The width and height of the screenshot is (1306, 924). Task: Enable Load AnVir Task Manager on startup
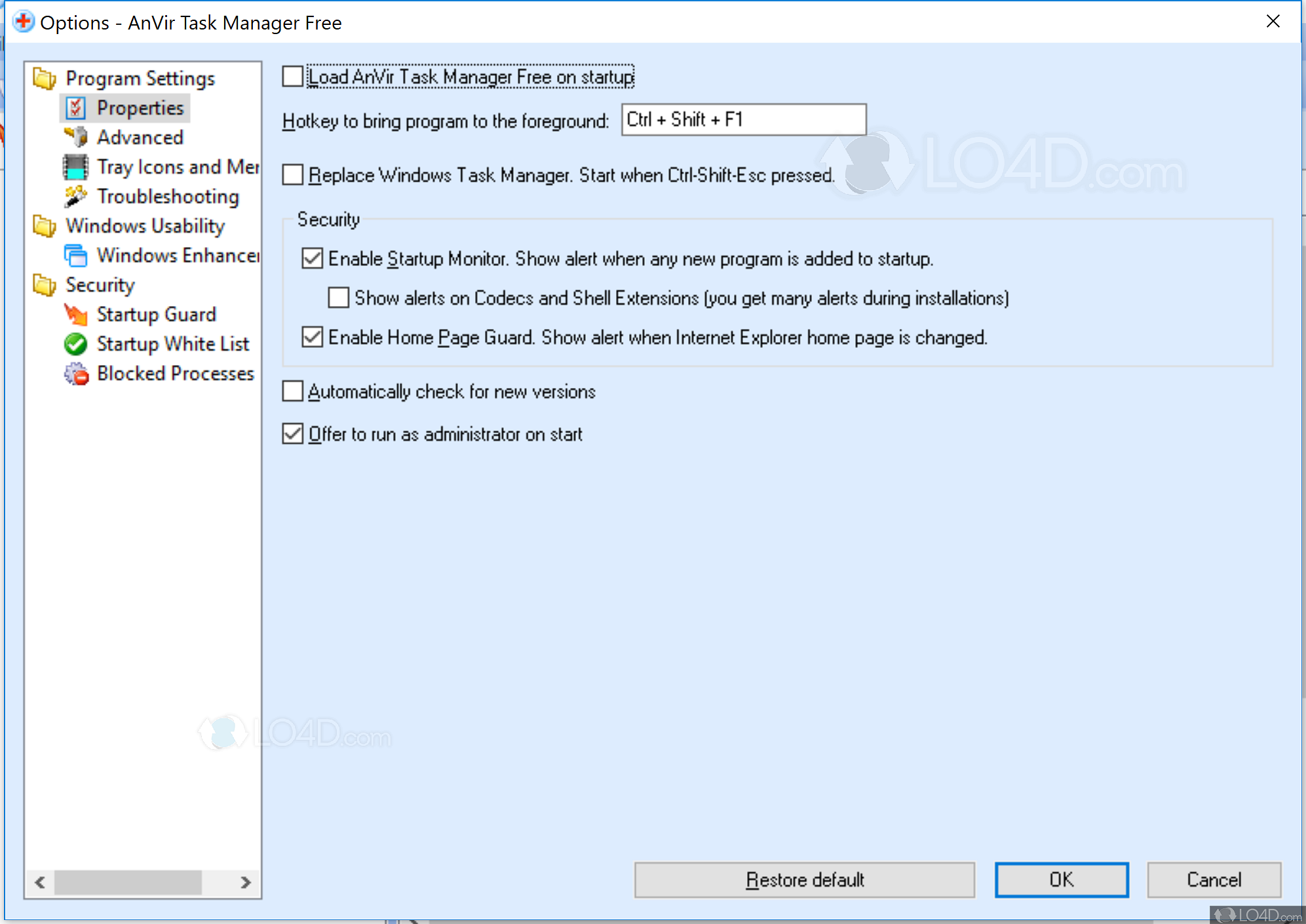point(293,77)
